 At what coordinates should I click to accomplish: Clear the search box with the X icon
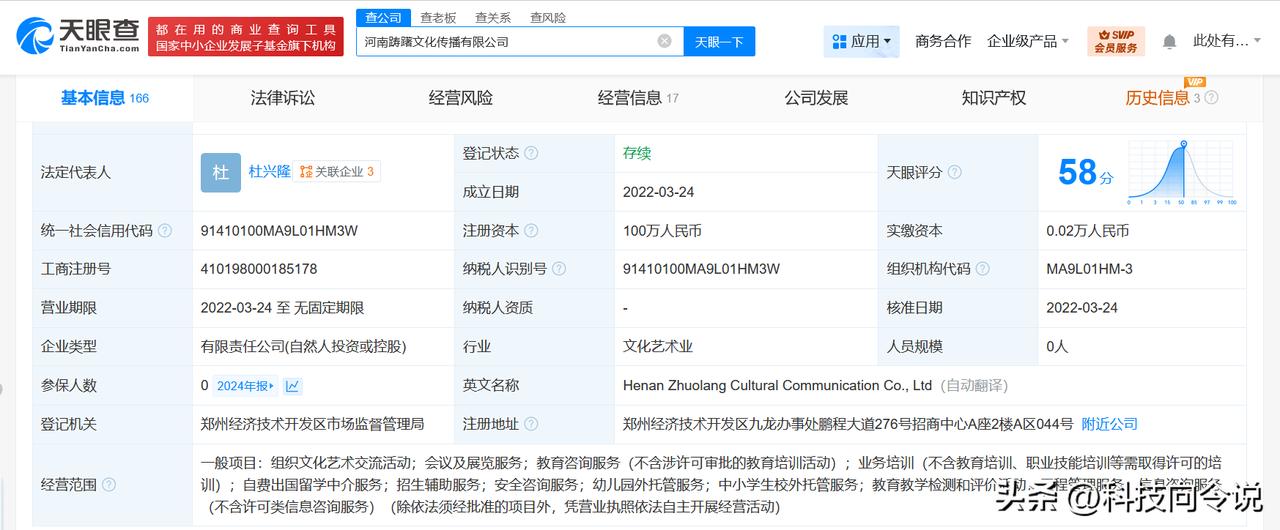pos(664,41)
